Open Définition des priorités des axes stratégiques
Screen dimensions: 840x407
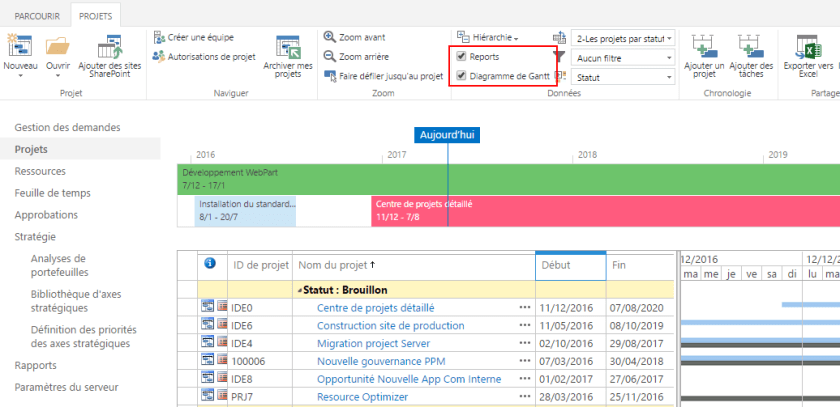(x=84, y=337)
